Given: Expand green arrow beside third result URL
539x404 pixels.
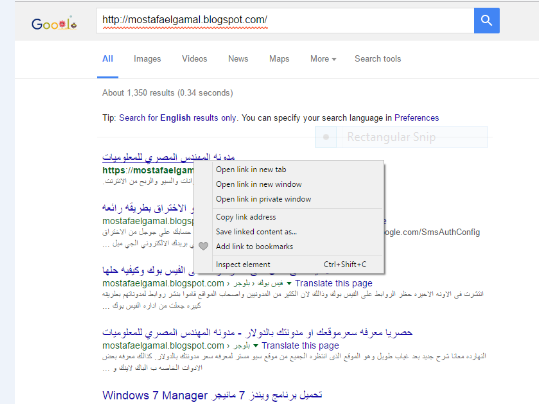Looking at the screenshot, I should (289, 284).
